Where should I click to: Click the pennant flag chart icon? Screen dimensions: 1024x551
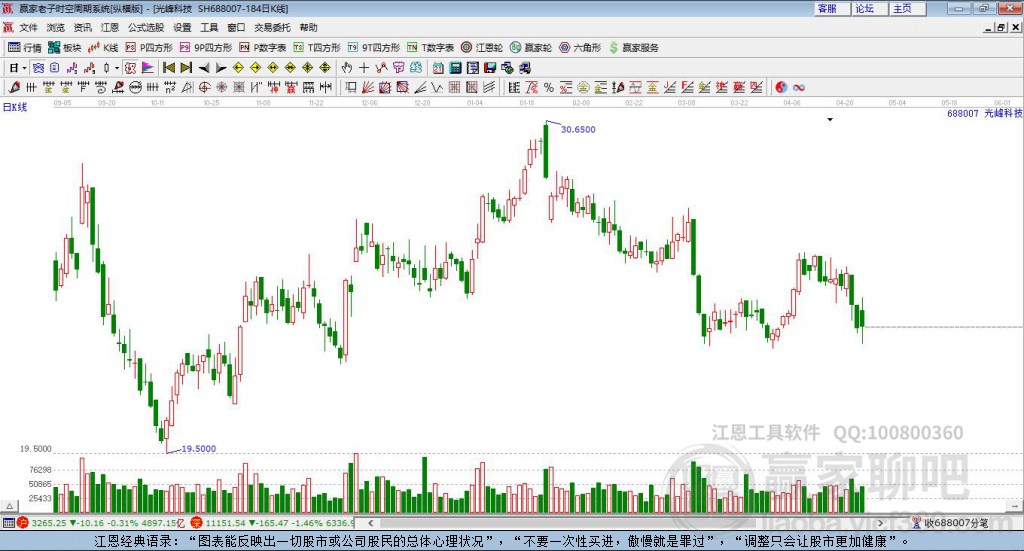click(148, 68)
